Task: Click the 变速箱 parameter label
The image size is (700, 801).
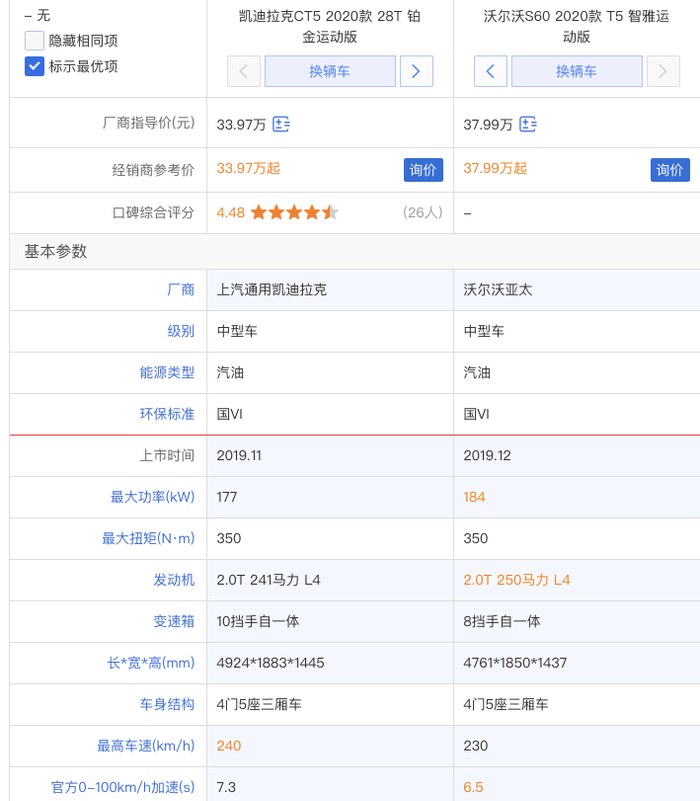Action: (x=174, y=621)
